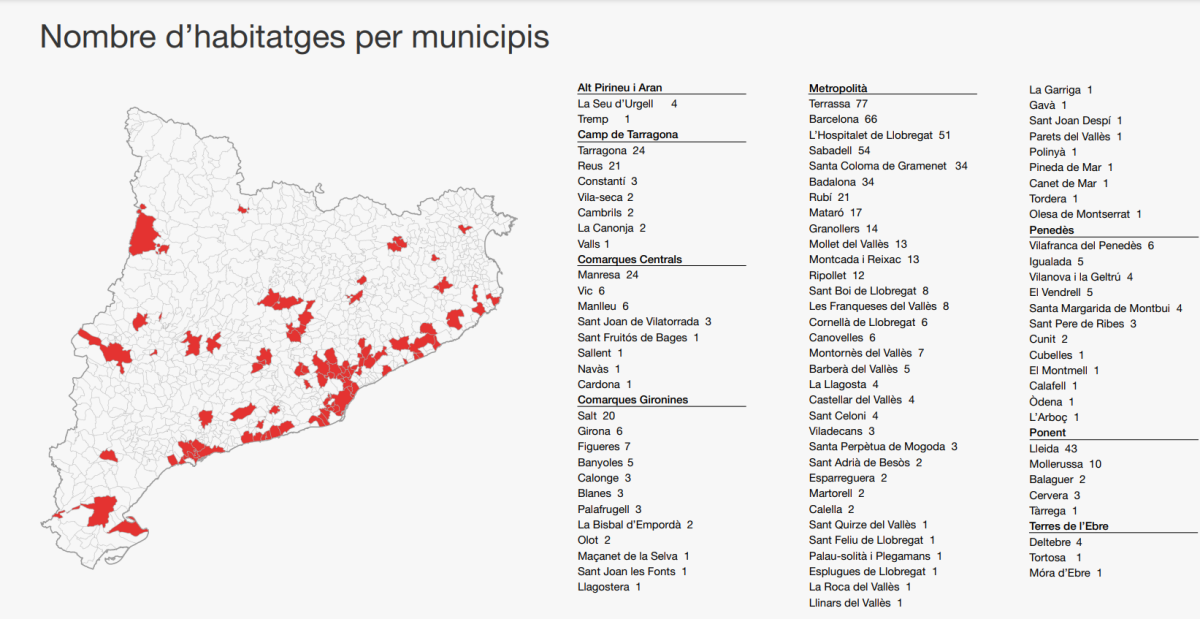Select the Vilafranca del Penedès entry
The image size is (1200, 619).
click(x=1091, y=245)
